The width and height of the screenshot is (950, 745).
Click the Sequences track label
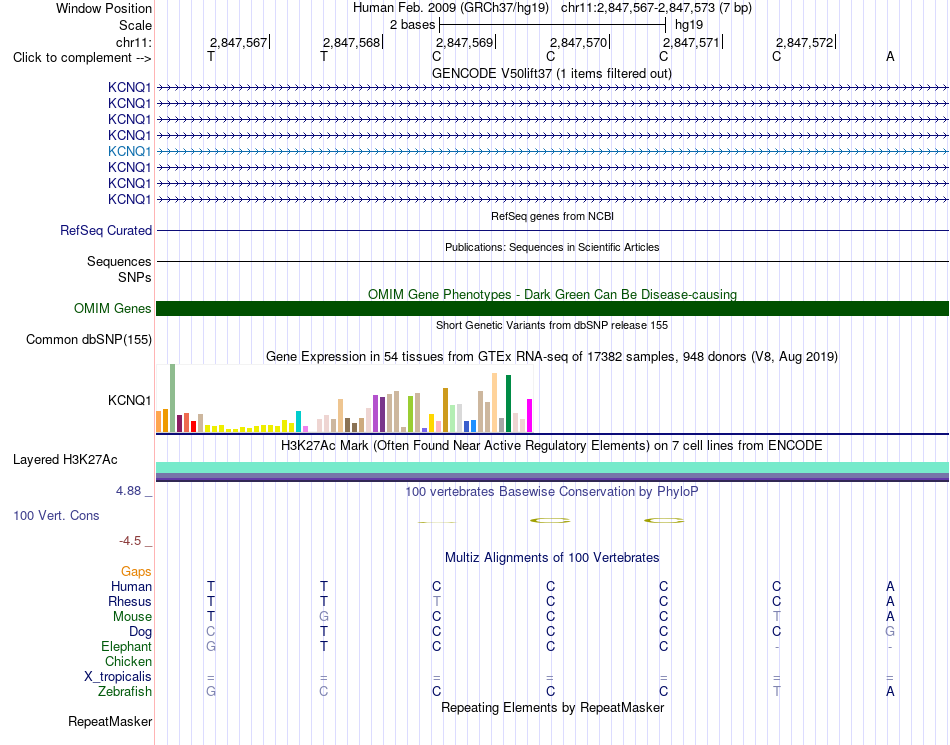click(119, 262)
